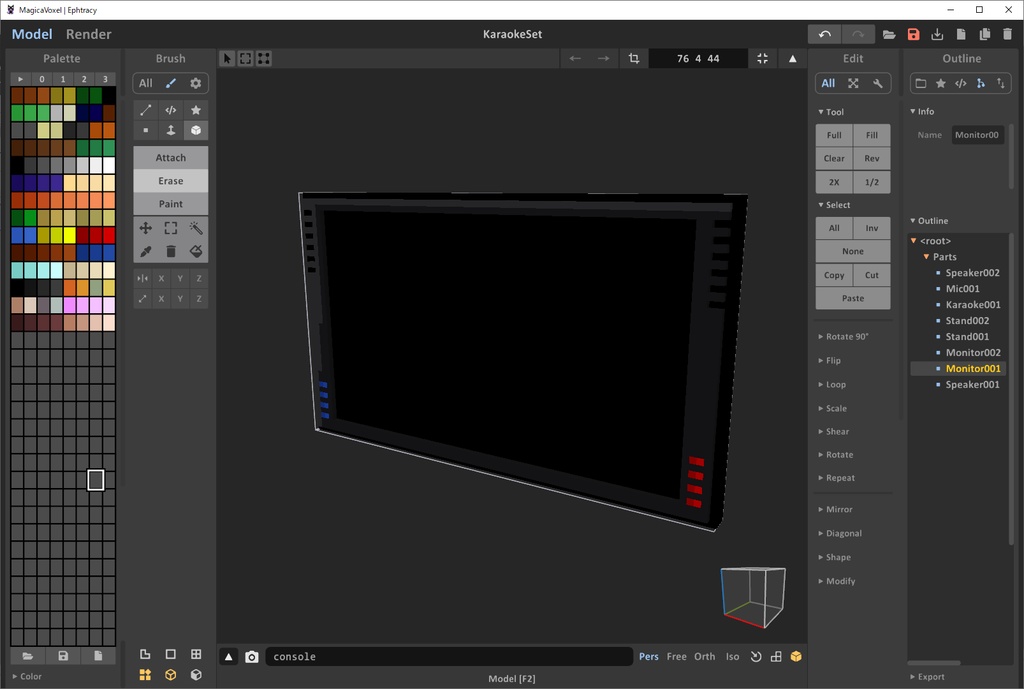Image resolution: width=1024 pixels, height=689 pixels.
Task: Switch camera to Orth mode
Action: (x=705, y=656)
